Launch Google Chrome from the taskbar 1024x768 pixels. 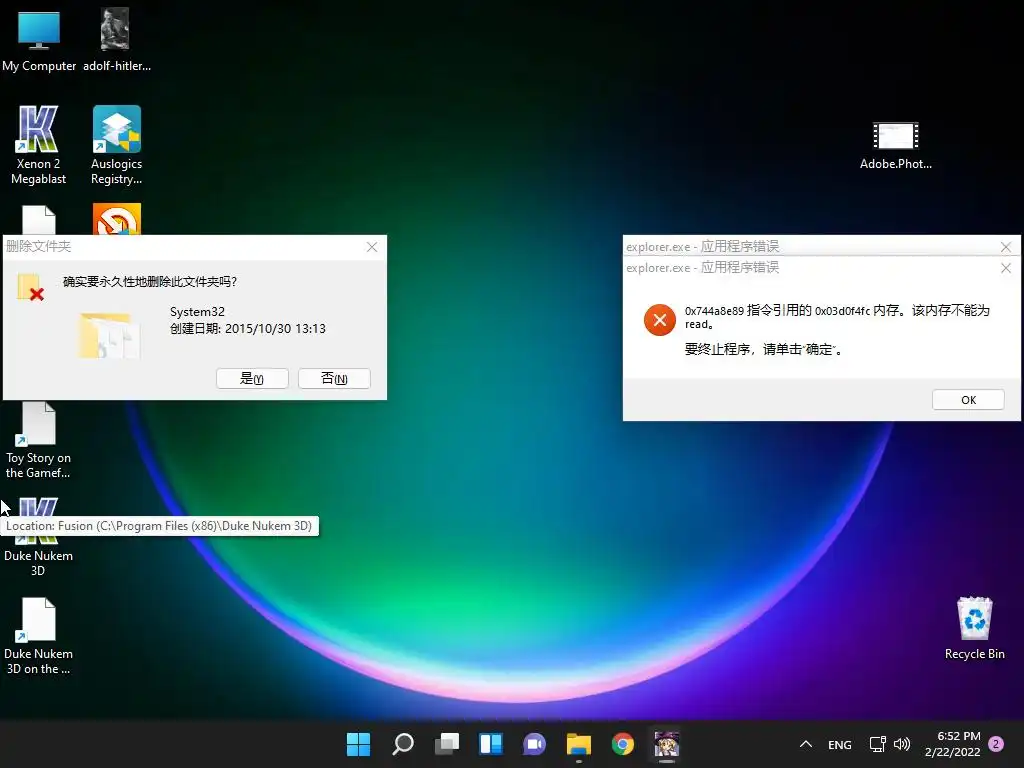tap(622, 744)
